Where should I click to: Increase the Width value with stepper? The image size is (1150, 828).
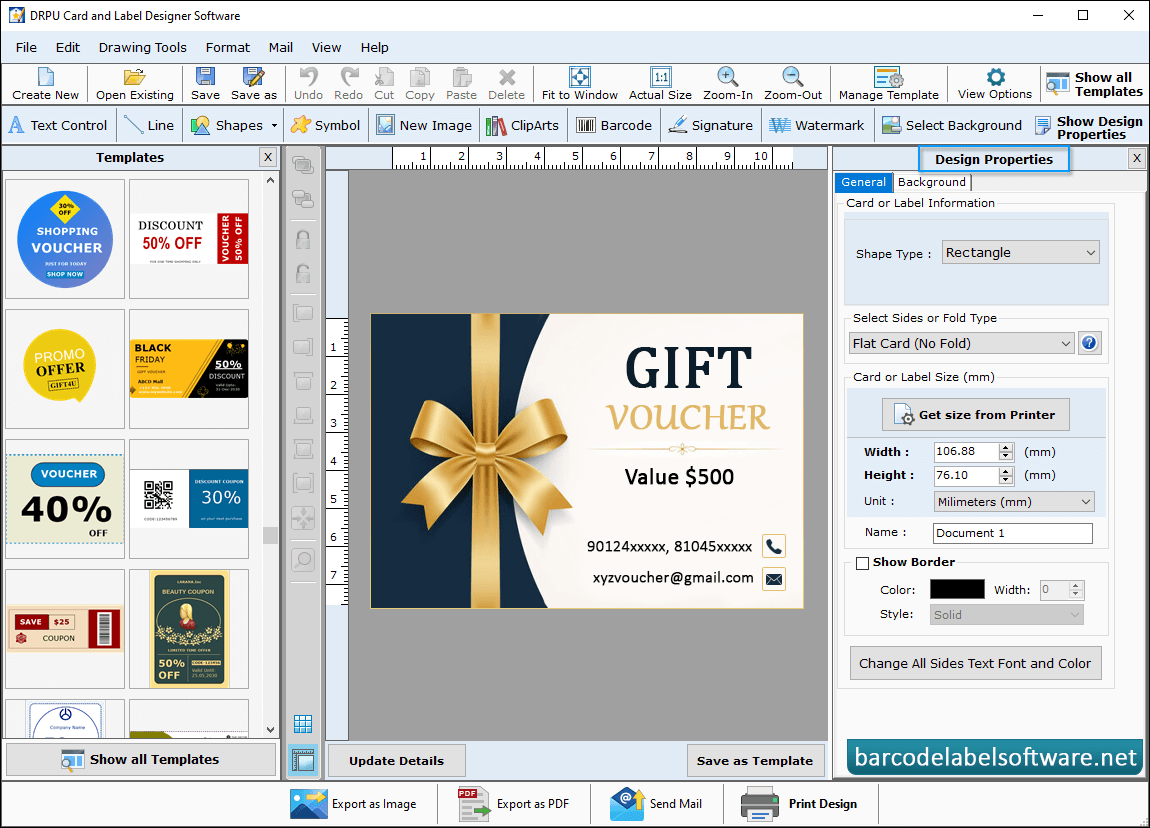(1006, 447)
